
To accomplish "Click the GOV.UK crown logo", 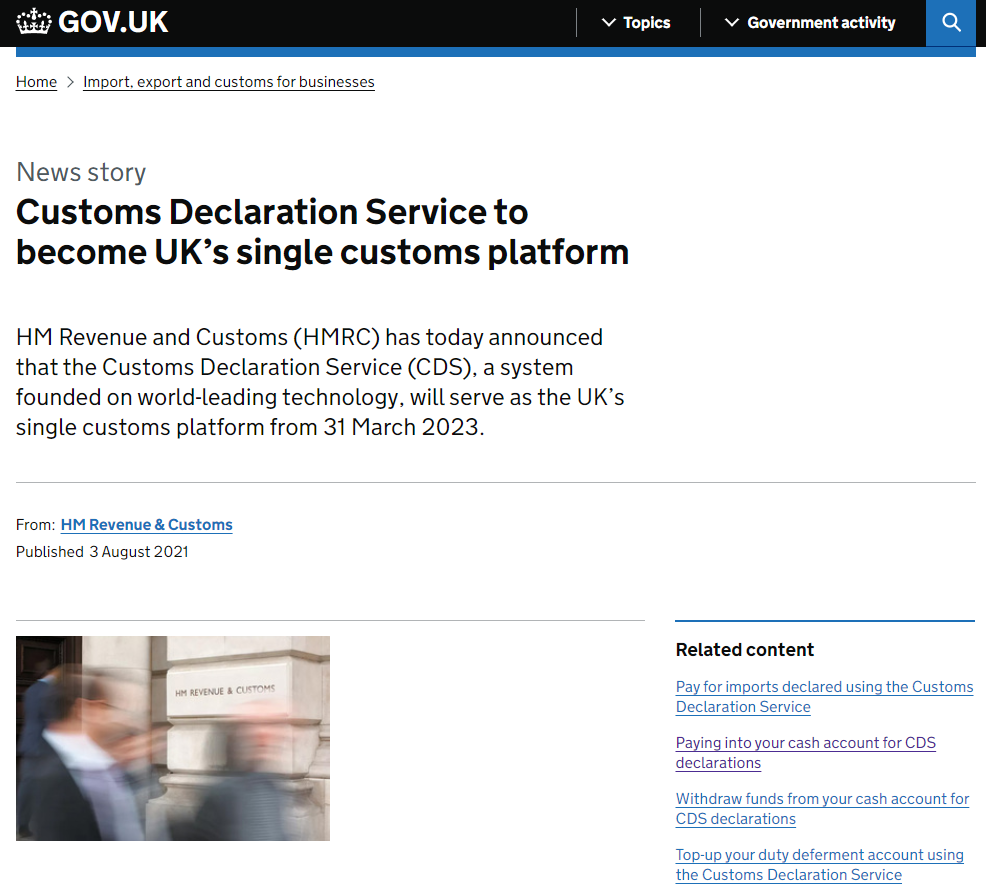I will [x=34, y=20].
